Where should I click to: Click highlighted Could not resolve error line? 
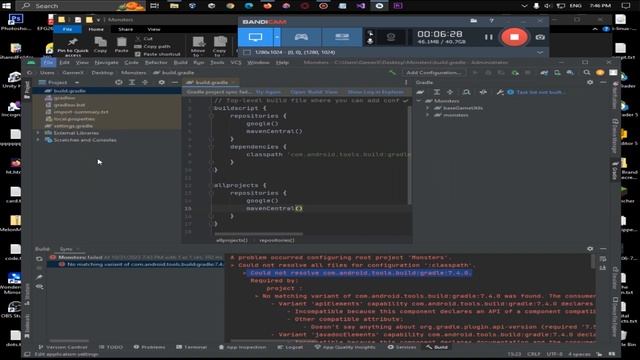[360, 273]
